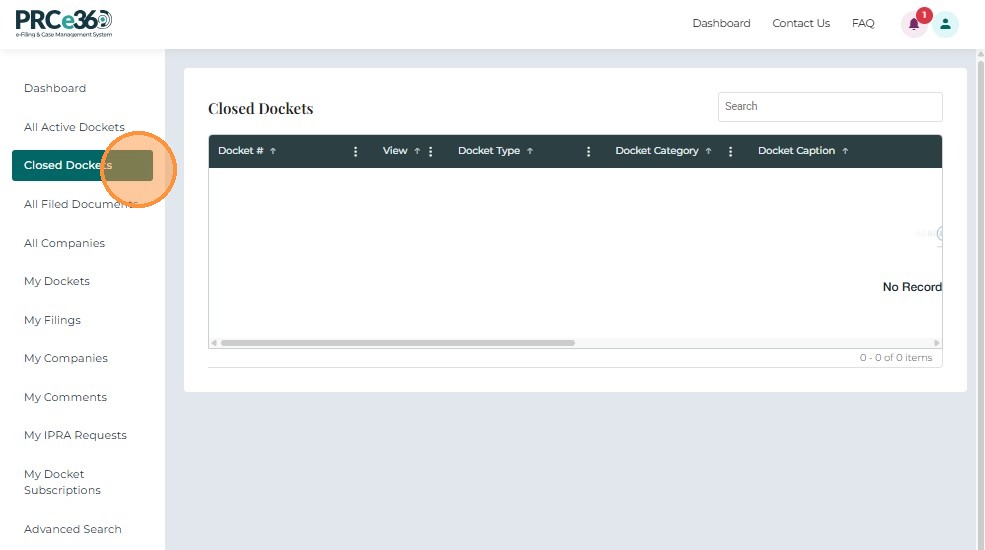The width and height of the screenshot is (985, 550).
Task: Open Docket Type column options menu
Action: 588,151
